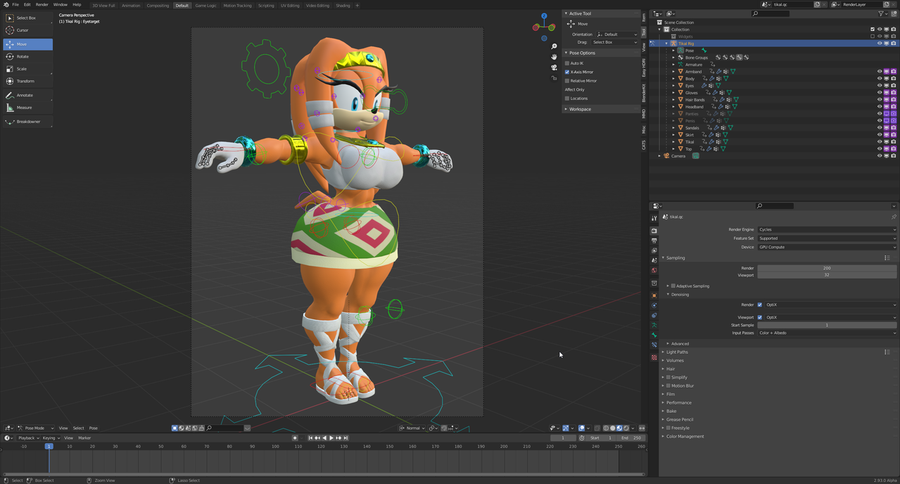Click the Select Box tool
The image size is (900, 484).
point(28,18)
